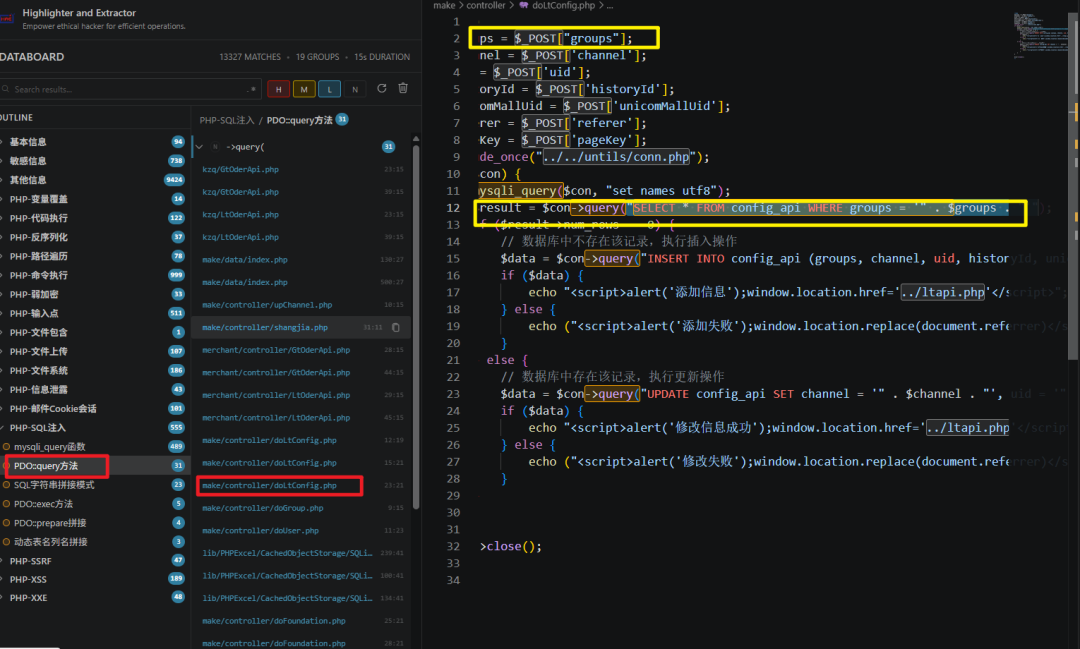Viewport: 1080px width, 649px height.
Task: Open PHP-SSRF in the outline
Action: (30, 561)
